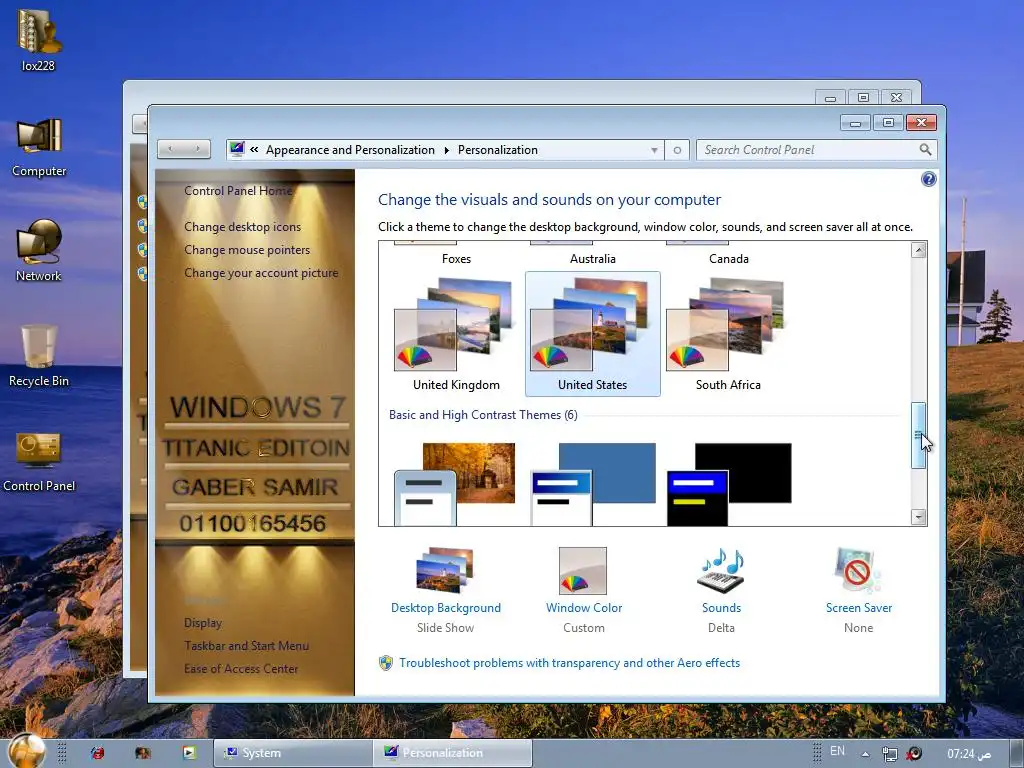
Task: Open the Screen Saver icon
Action: coord(858,570)
